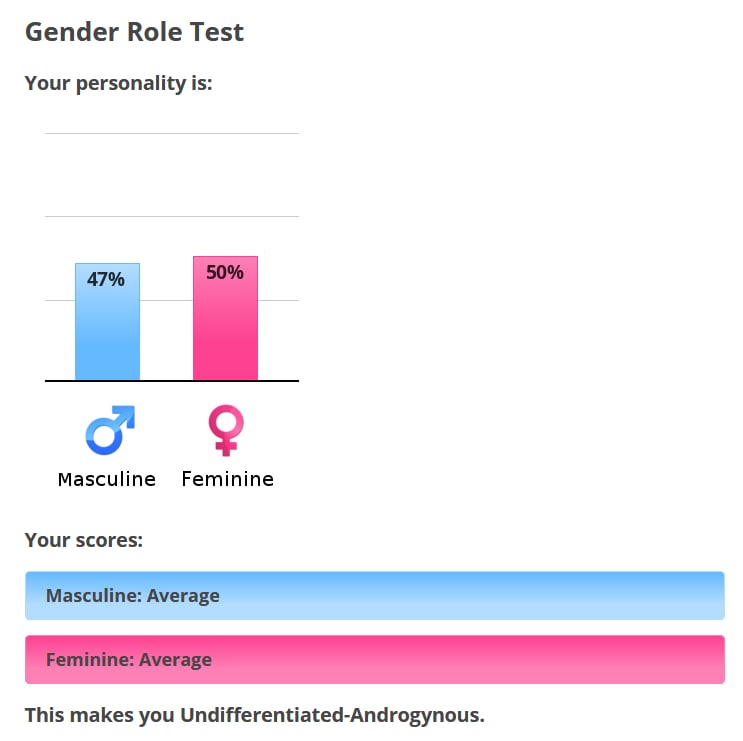Select the 'Feminine: Average' pink score bar
This screenshot has height=741, width=743.
(374, 660)
